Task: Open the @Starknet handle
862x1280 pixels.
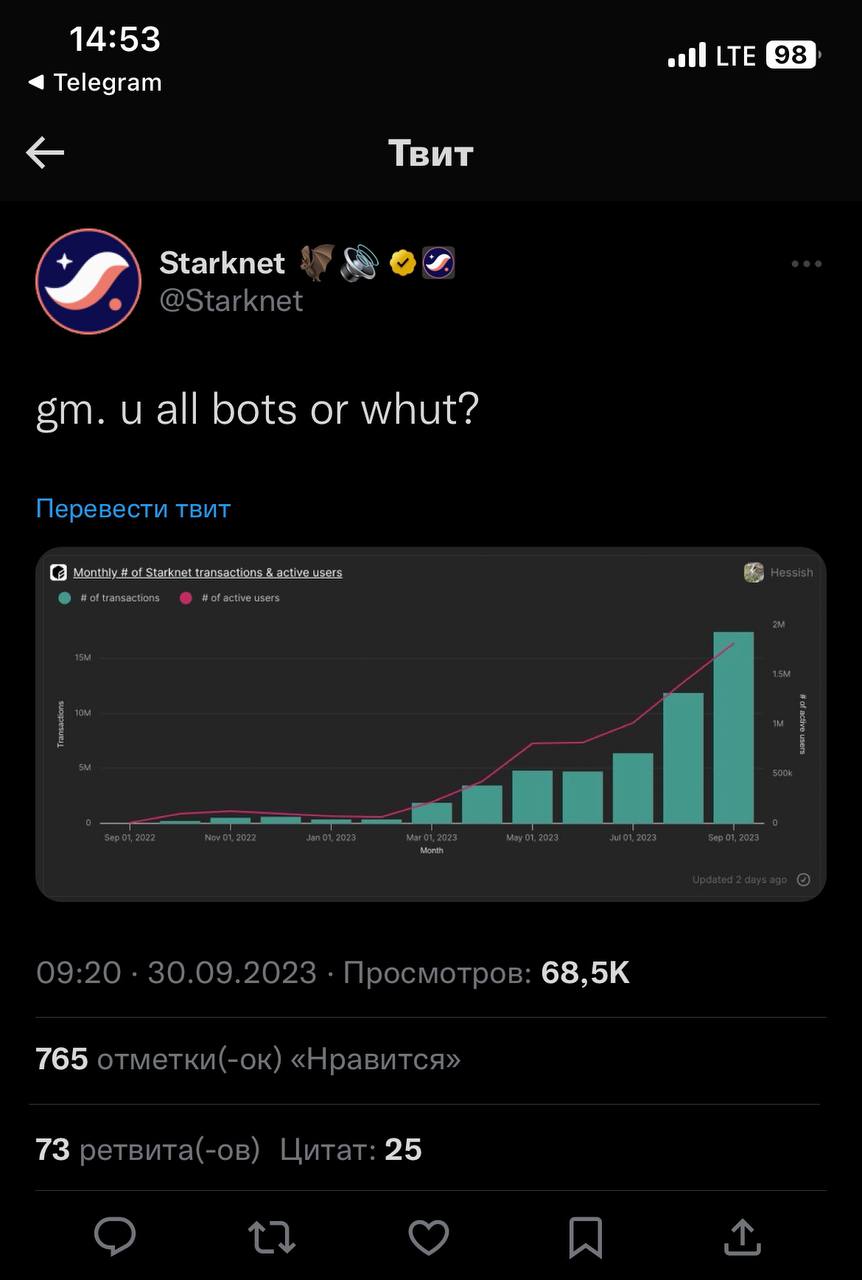Action: (231, 300)
